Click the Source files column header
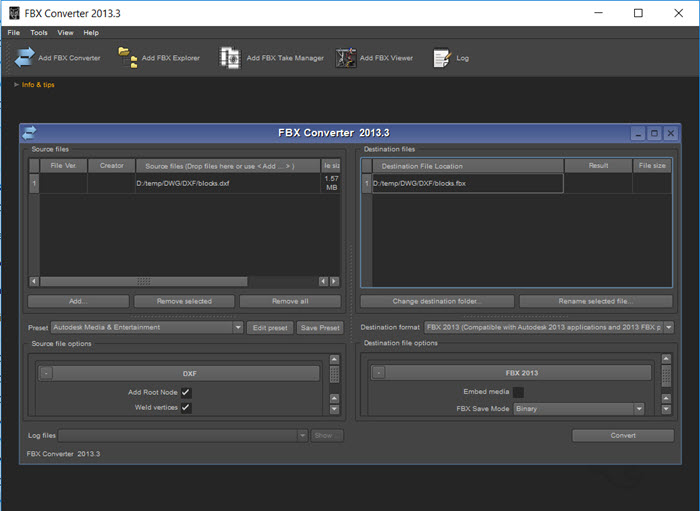The height and width of the screenshot is (511, 700). tap(228, 166)
